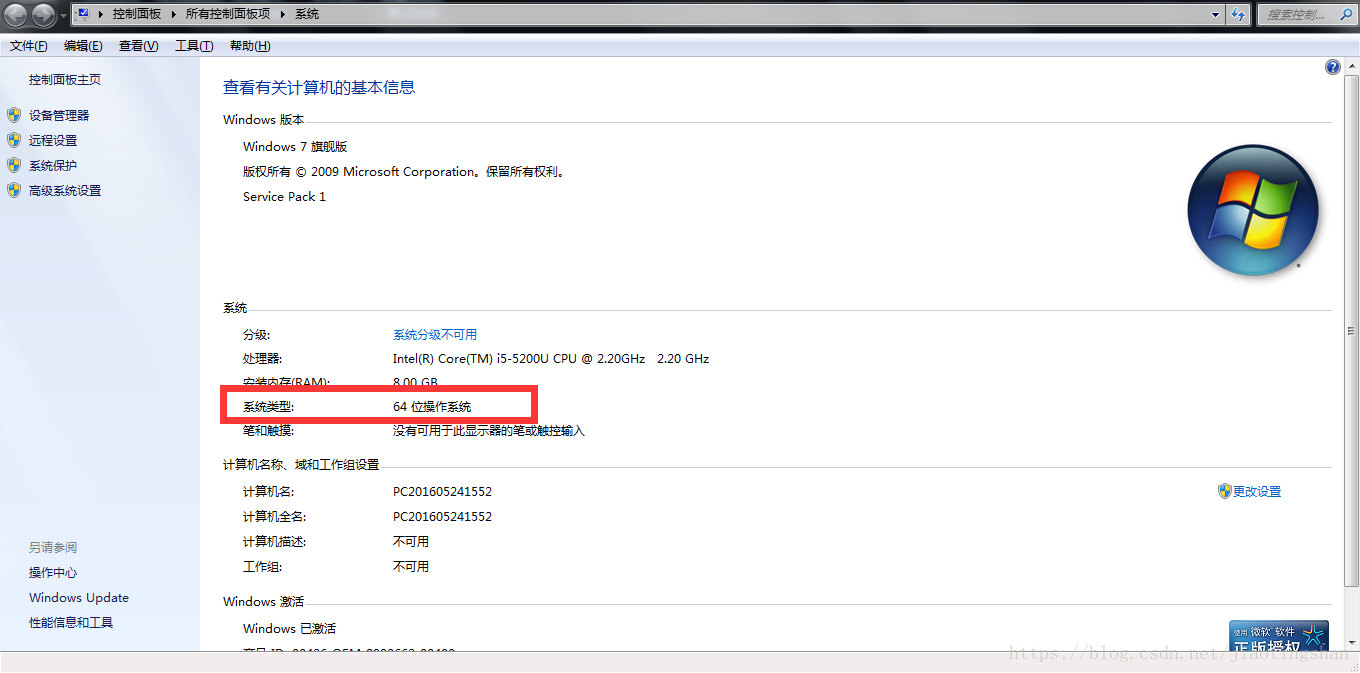
Task: Open the 帮助(H) menu
Action: click(x=250, y=46)
